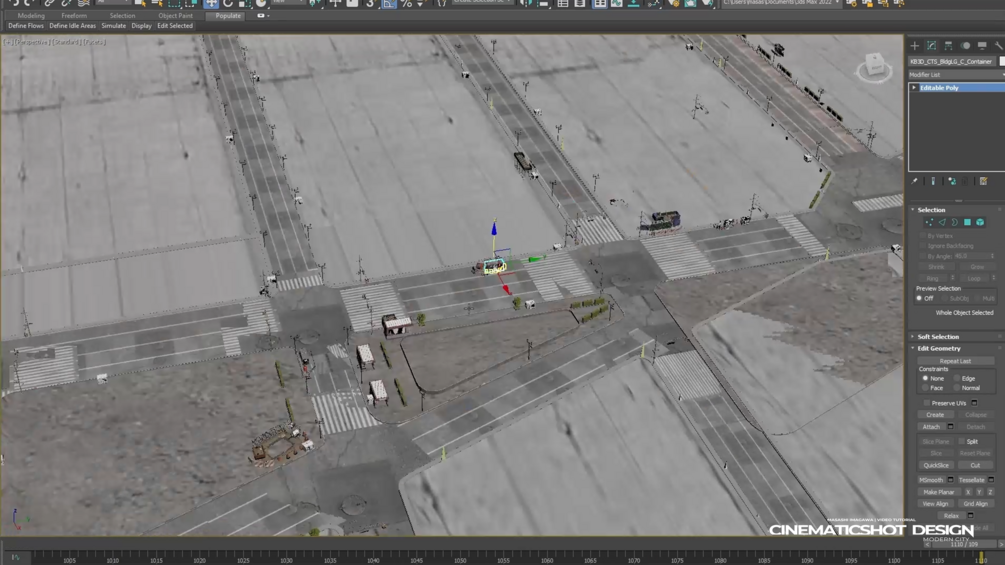Image resolution: width=1005 pixels, height=565 pixels.
Task: Open the Define Flows ribbon panel
Action: [26, 26]
